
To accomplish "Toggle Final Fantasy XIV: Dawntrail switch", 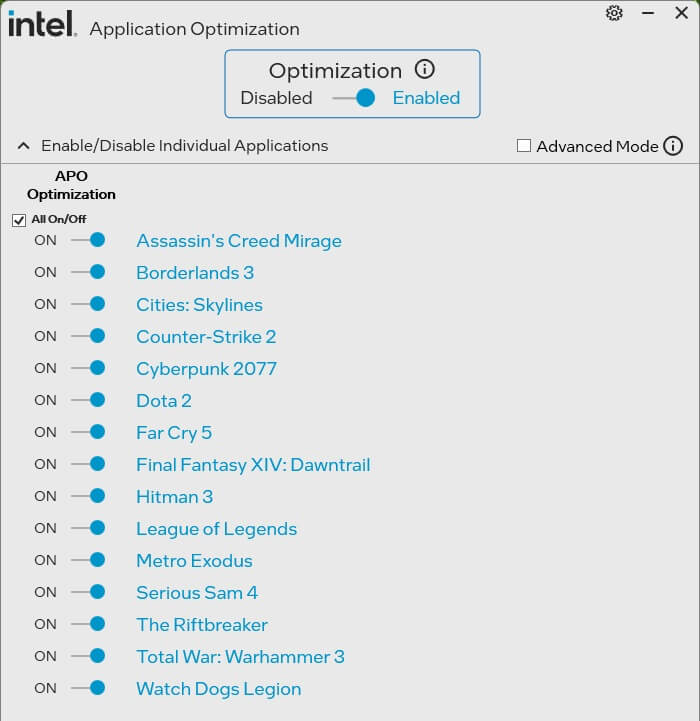I will pos(88,464).
